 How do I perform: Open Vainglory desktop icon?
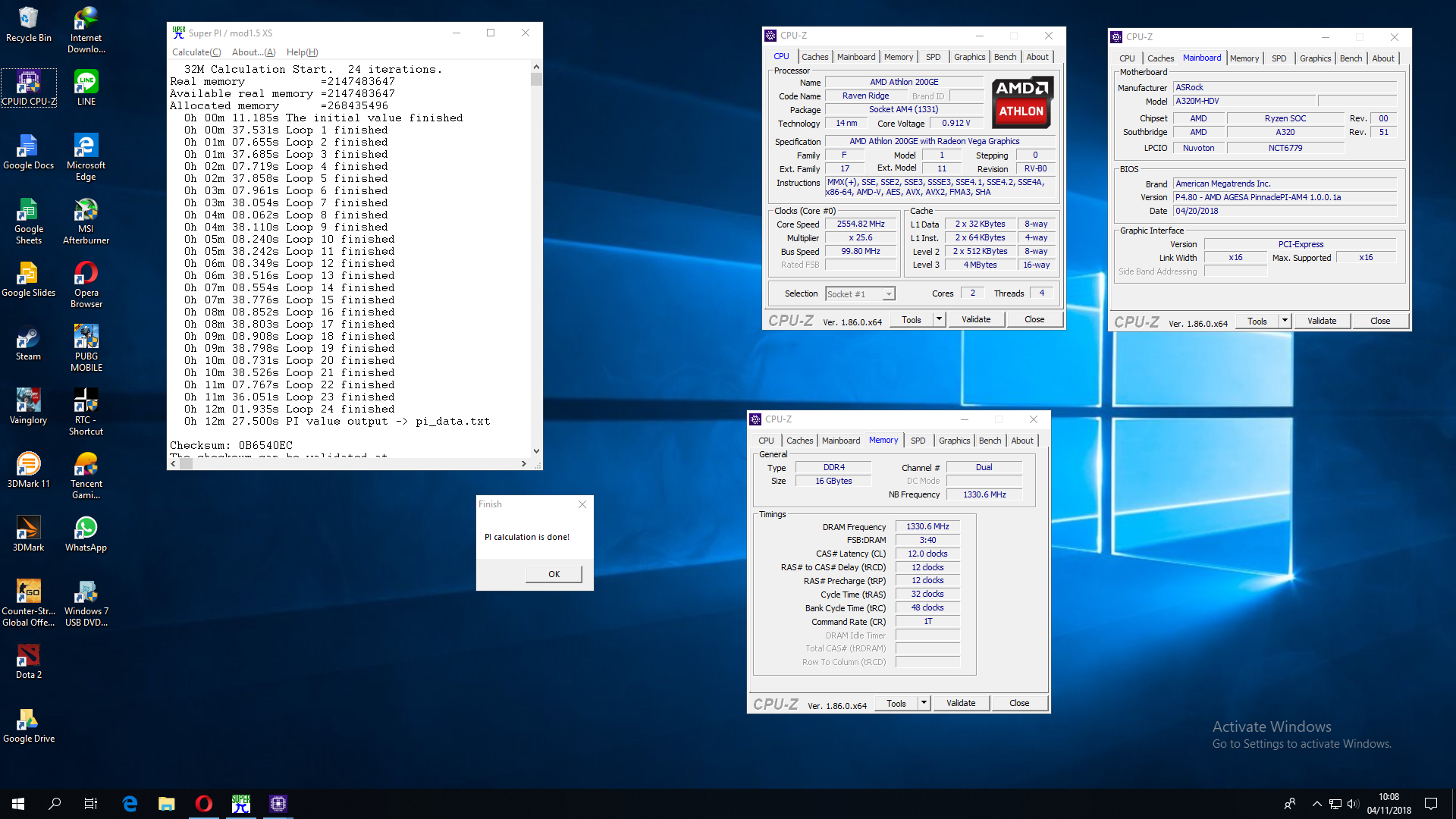[x=29, y=406]
